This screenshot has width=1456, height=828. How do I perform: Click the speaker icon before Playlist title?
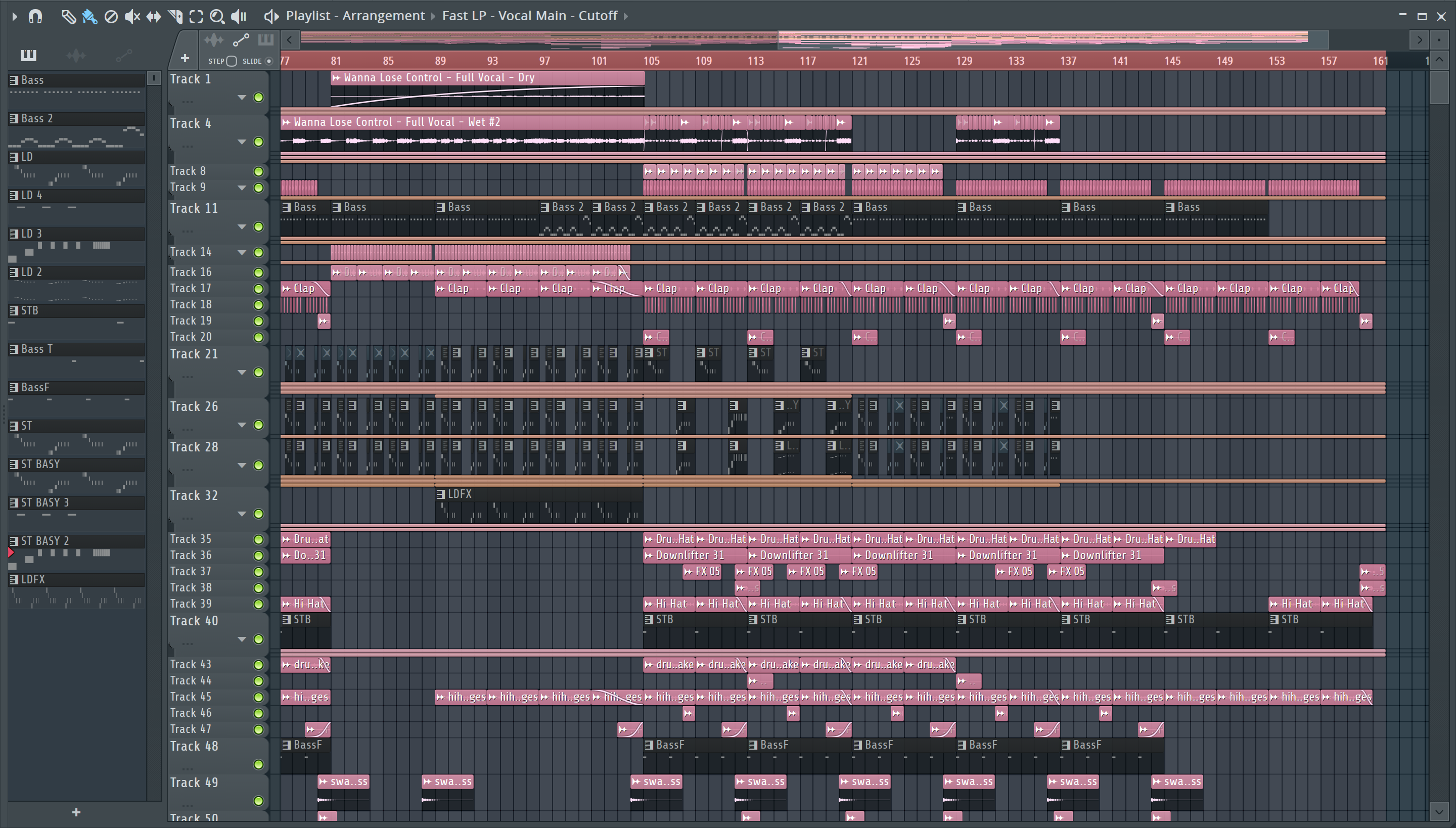271,17
